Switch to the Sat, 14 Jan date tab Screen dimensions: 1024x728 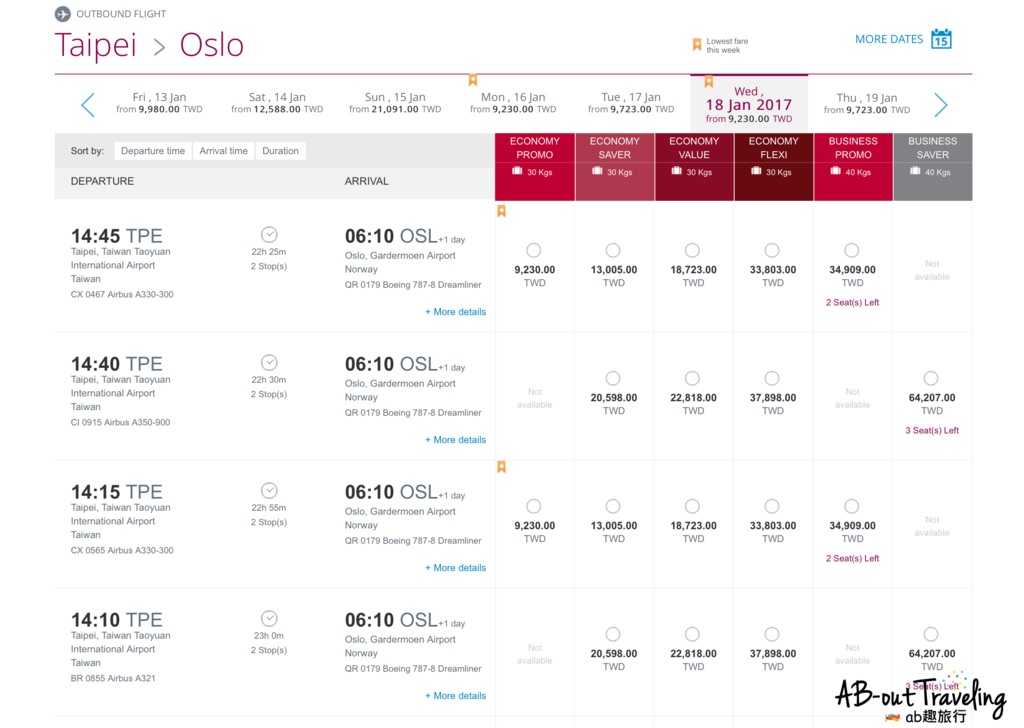[x=277, y=103]
